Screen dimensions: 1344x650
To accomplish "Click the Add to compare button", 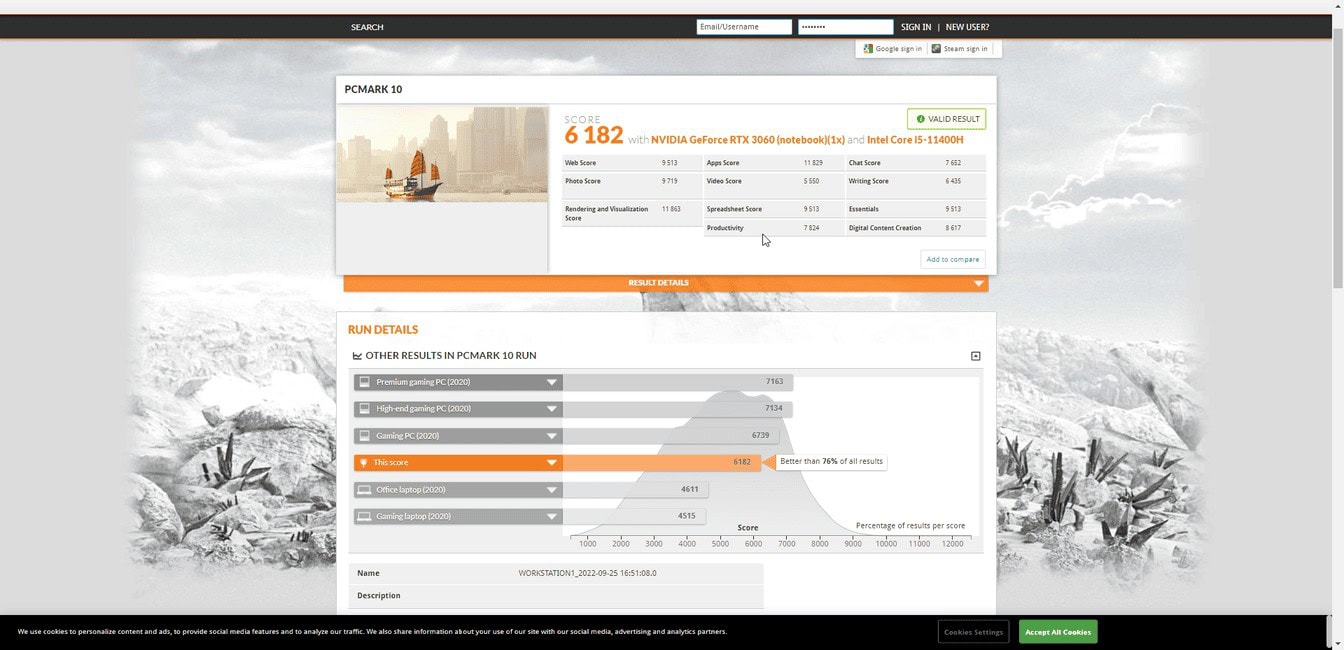I will point(953,260).
